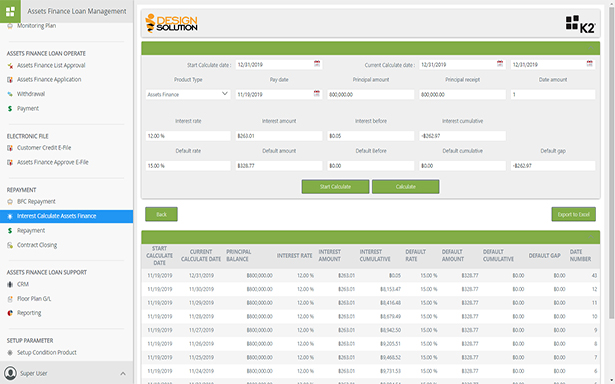The image size is (615, 384).
Task: Click the 11/27/2019 current calculate date cell
Action: (x=201, y=330)
